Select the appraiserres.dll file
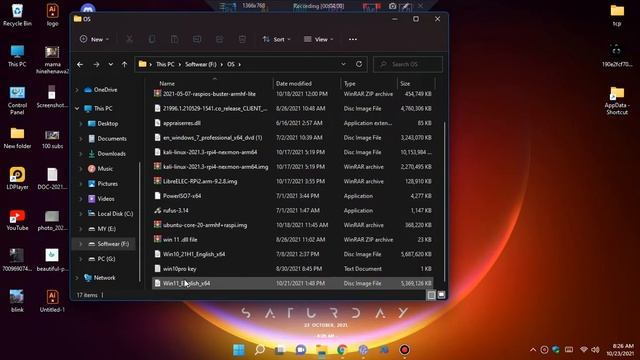The width and height of the screenshot is (640, 360). coord(293,123)
